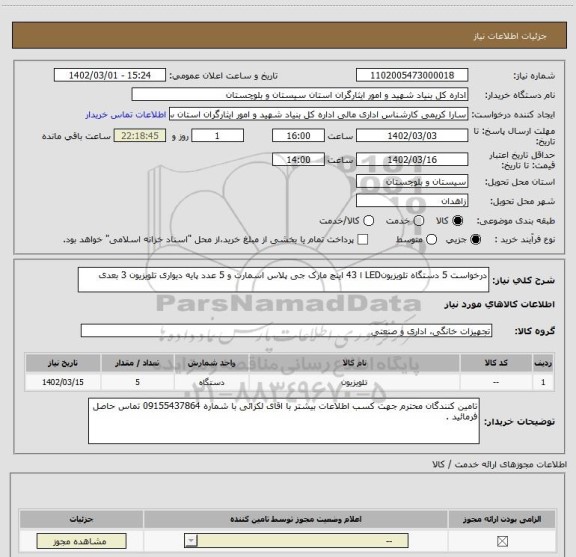Image resolution: width=576 pixels, height=557 pixels.
Task: Click the announcement date field 1402/03/01 - 15:24
Action: (110, 75)
